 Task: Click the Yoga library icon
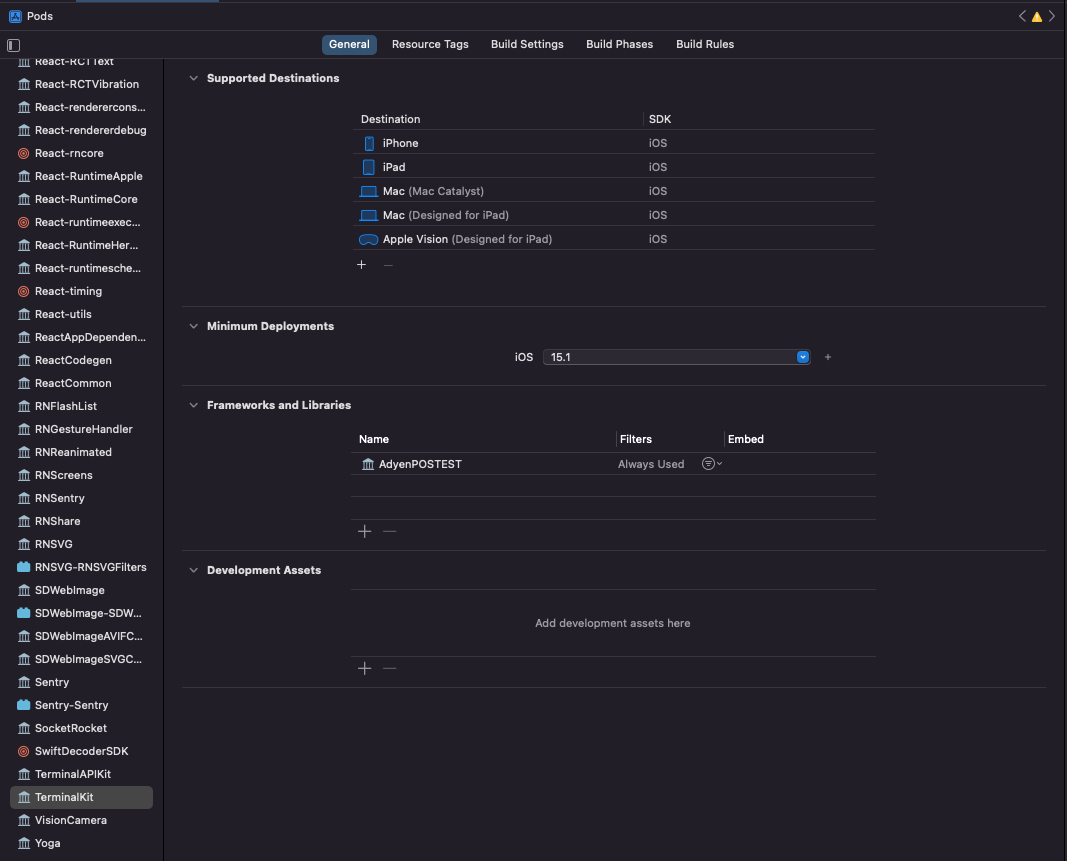[x=23, y=843]
